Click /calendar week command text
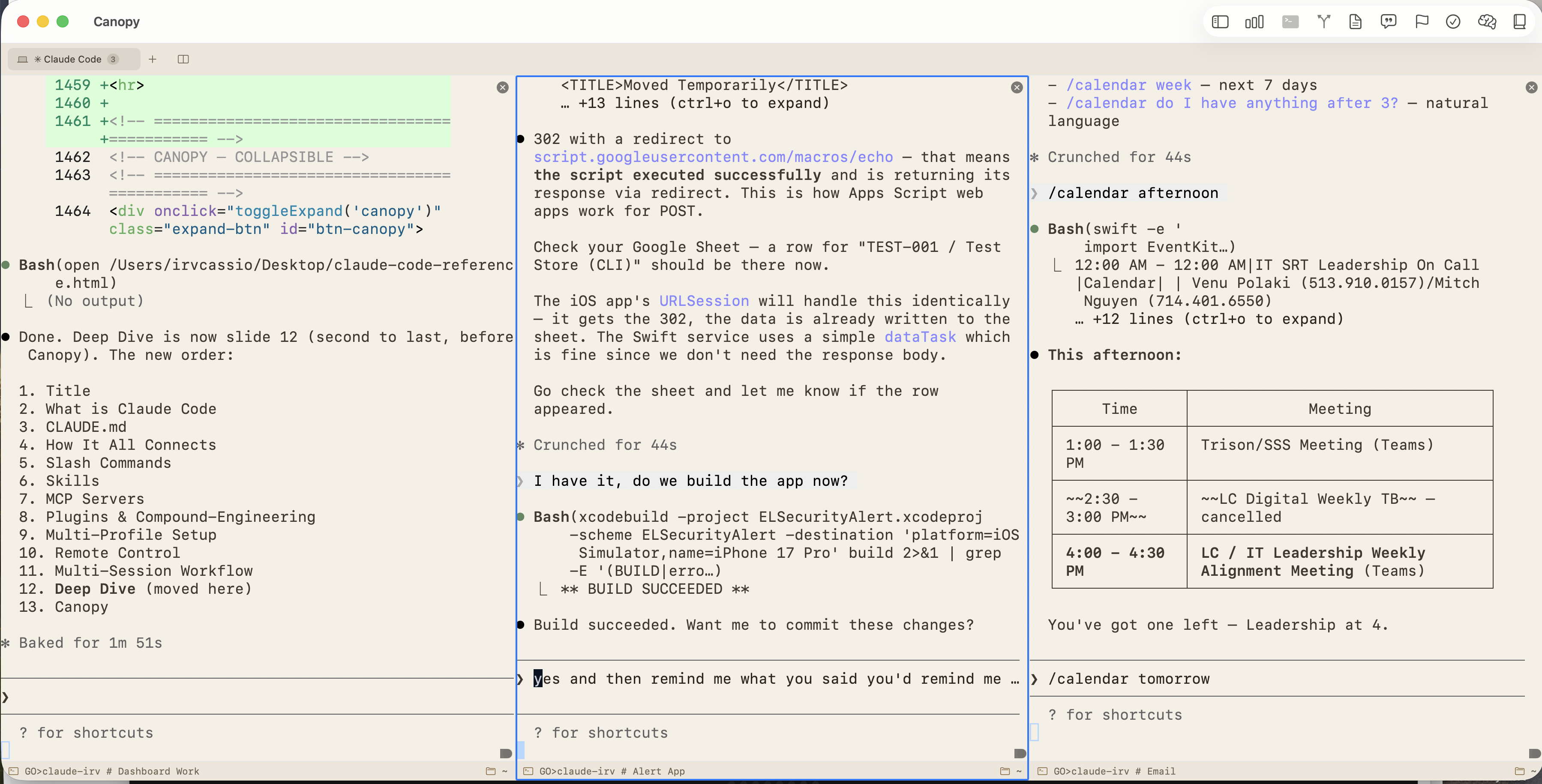1542x784 pixels. click(1128, 85)
